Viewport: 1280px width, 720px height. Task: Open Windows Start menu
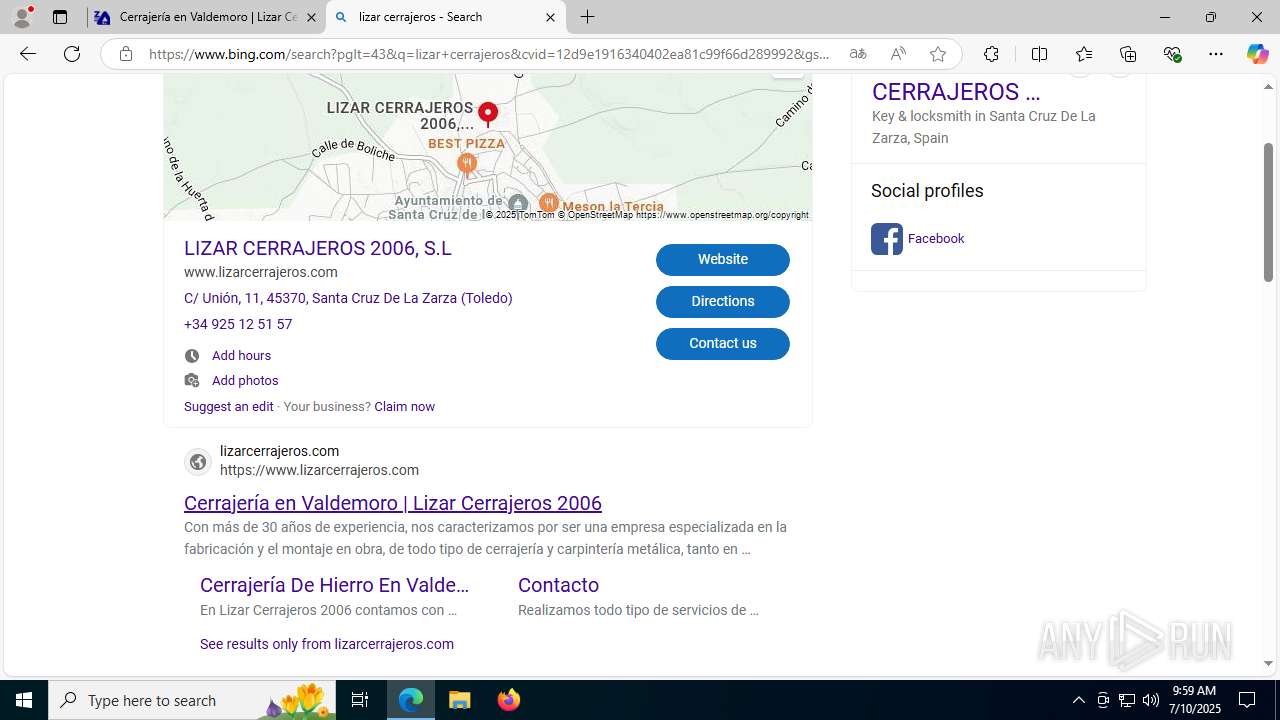coord(24,700)
